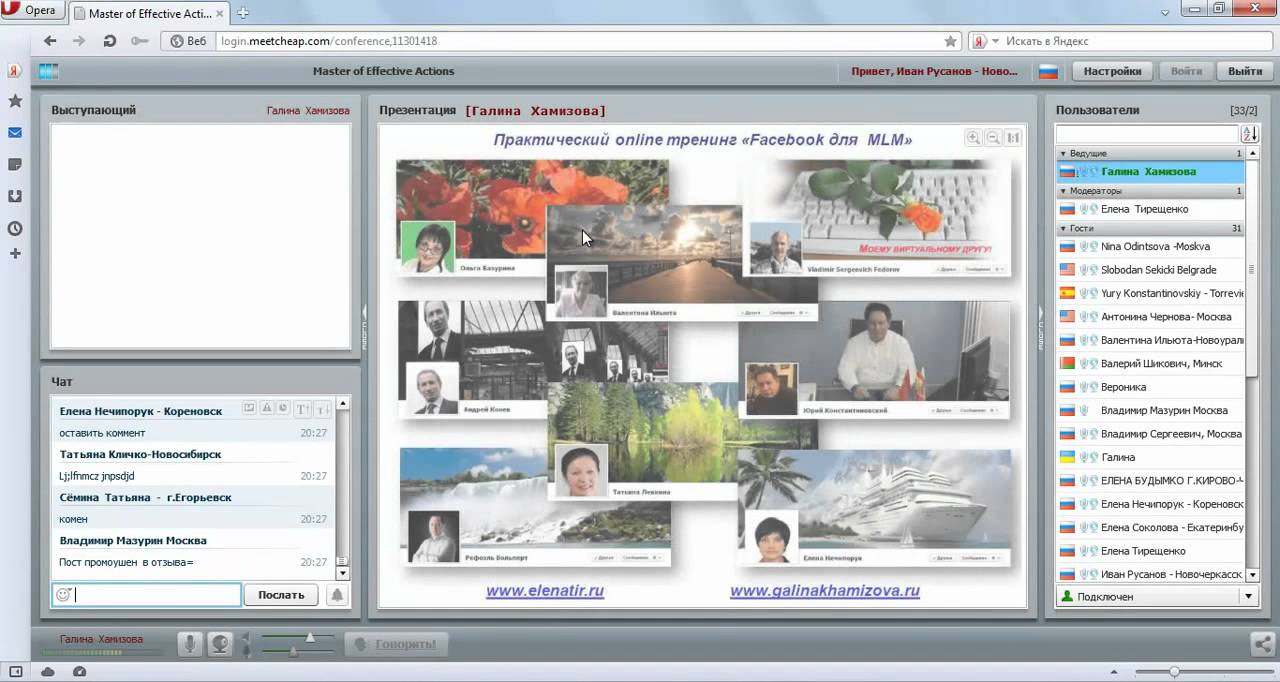Focus the user search field
Image resolution: width=1280 pixels, height=682 pixels.
tap(1147, 134)
